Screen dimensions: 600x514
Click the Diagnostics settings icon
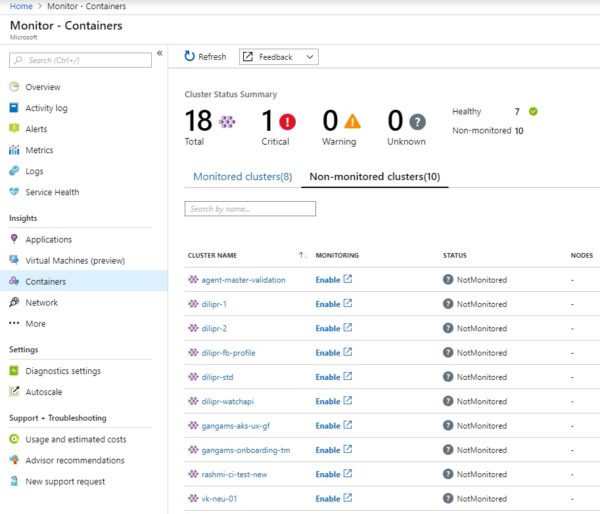pyautogui.click(x=14, y=370)
